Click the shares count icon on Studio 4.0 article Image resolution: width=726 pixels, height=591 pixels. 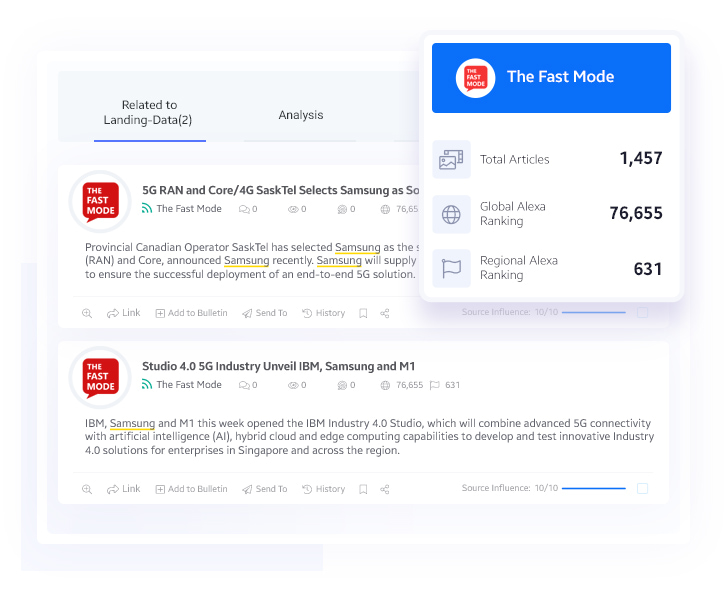pyautogui.click(x=342, y=385)
